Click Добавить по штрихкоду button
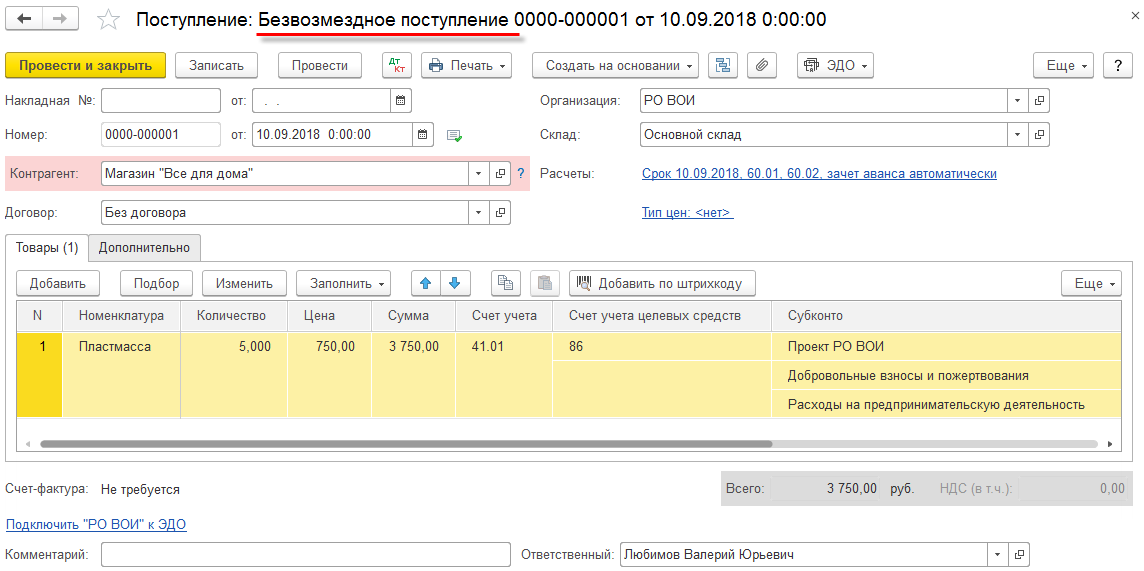The image size is (1144, 571). coord(662,283)
